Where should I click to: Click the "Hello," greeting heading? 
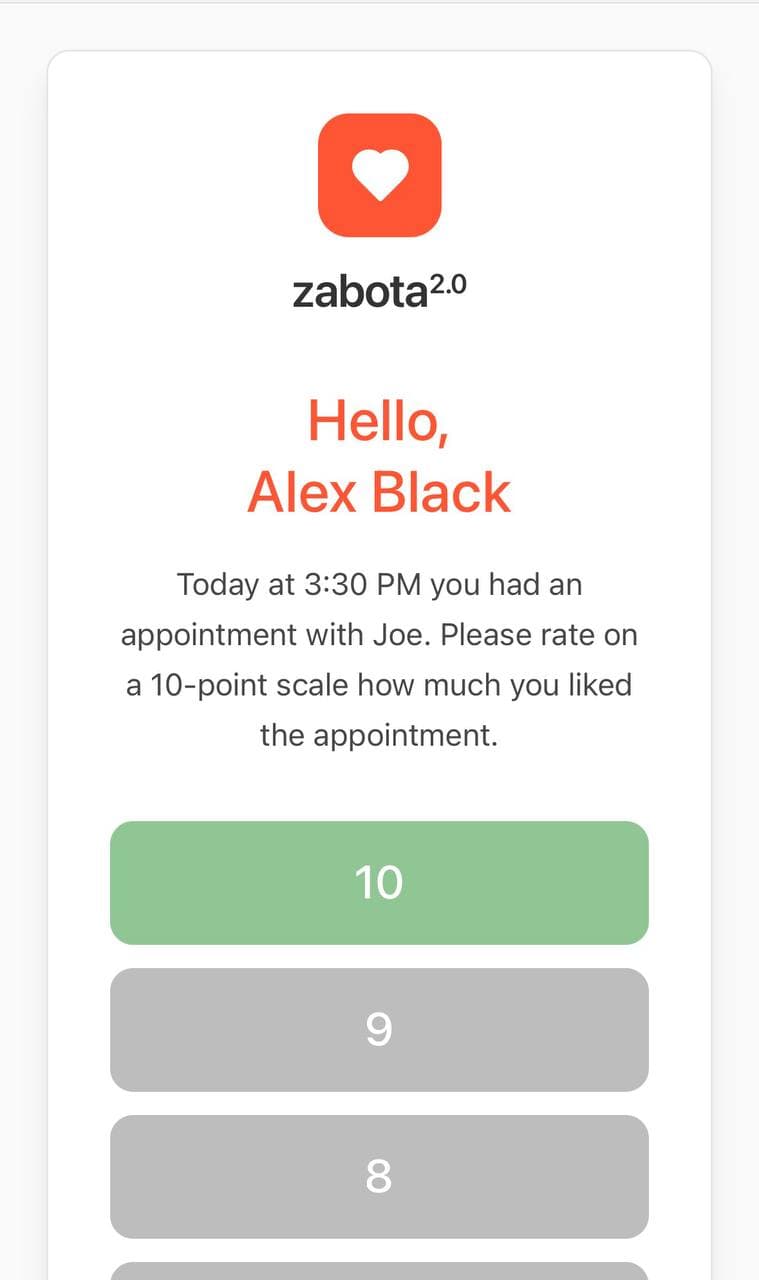[x=379, y=420]
